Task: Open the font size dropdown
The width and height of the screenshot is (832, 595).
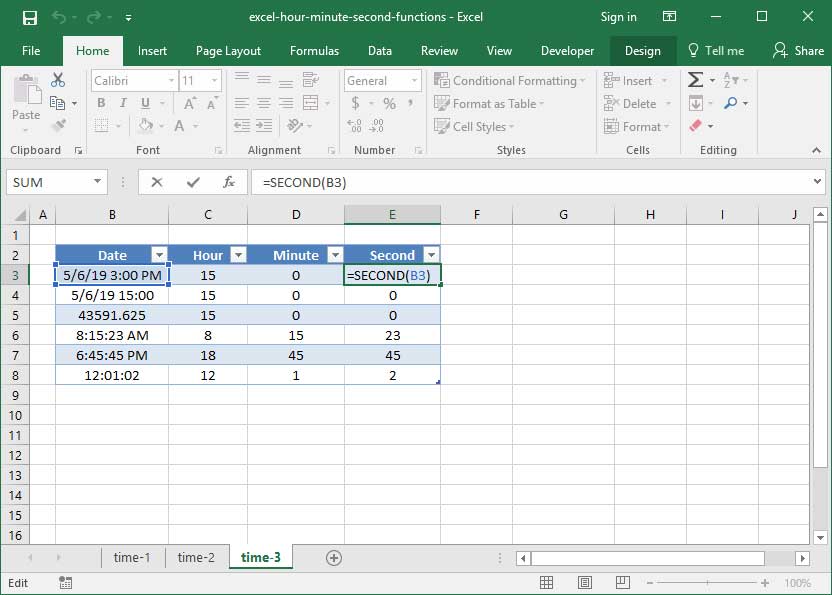Action: coord(216,80)
